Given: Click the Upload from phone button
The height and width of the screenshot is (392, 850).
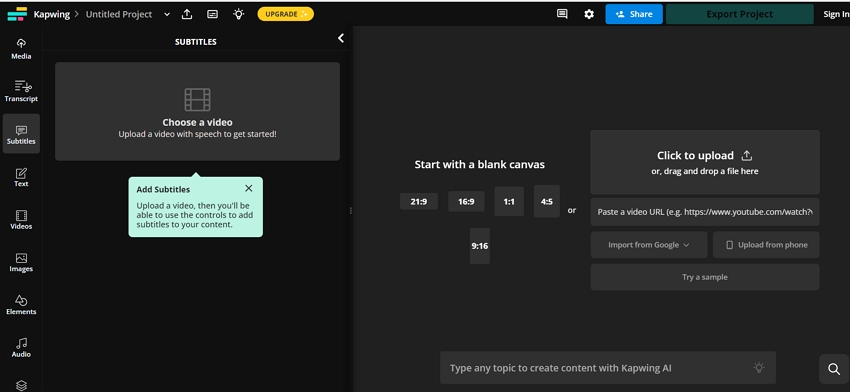Looking at the screenshot, I should (766, 245).
